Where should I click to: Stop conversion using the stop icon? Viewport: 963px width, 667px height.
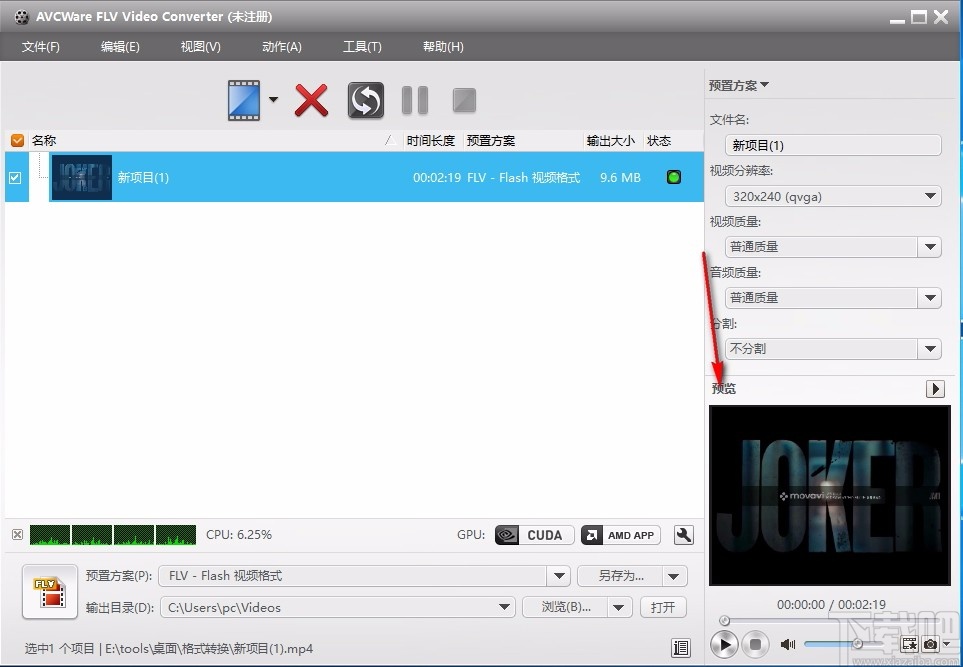[463, 100]
